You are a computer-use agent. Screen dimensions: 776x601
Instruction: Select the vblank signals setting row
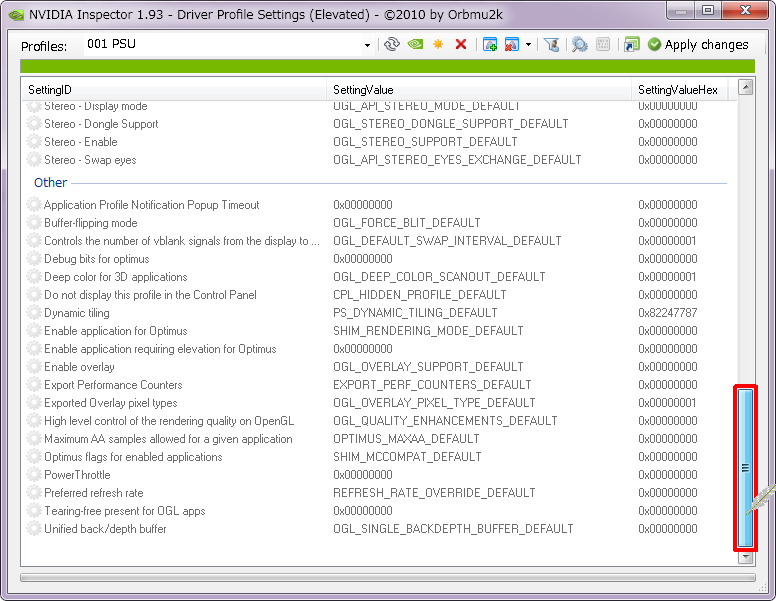[376, 241]
